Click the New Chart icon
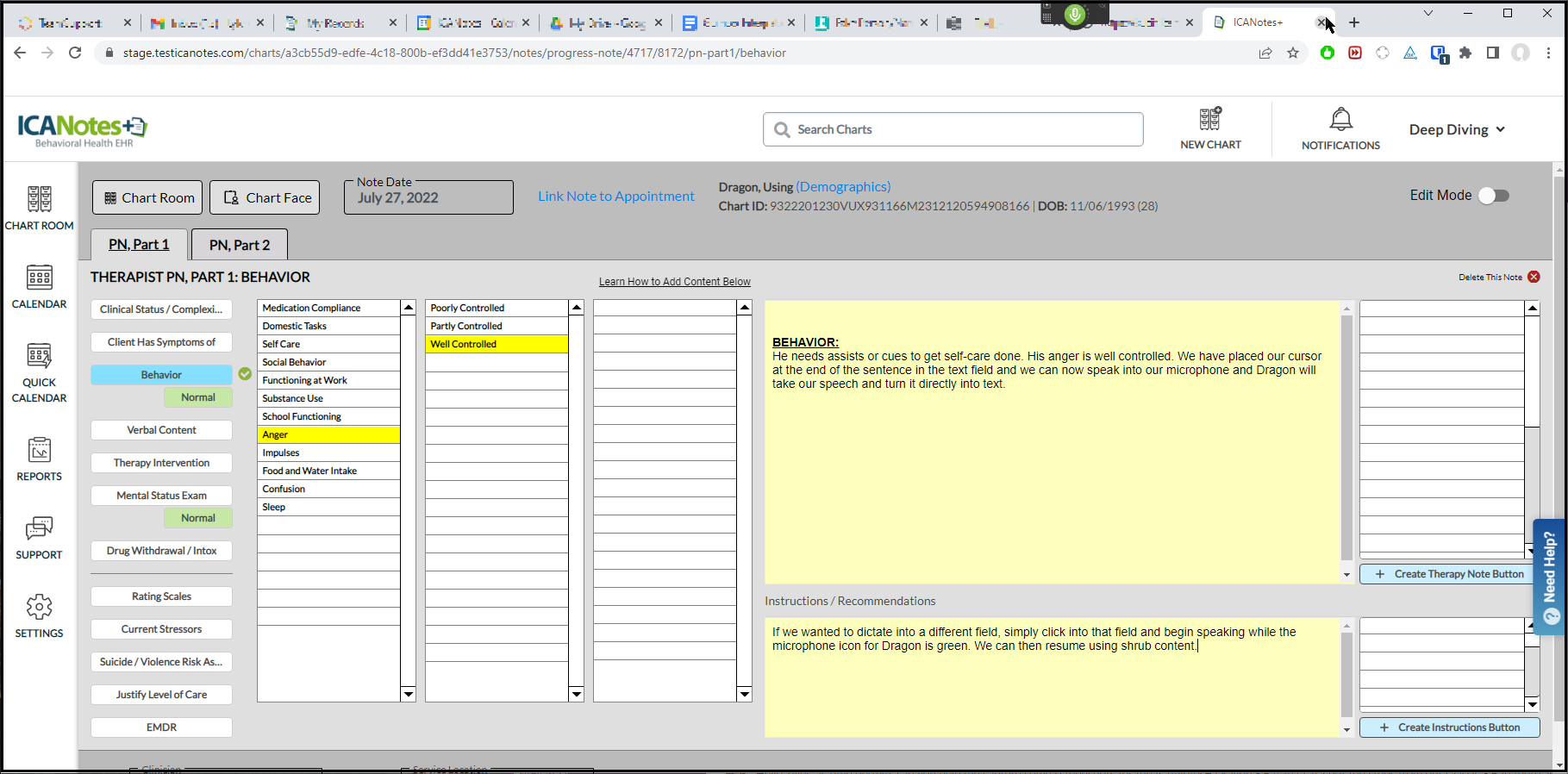This screenshot has width=1568, height=774. point(1210,119)
